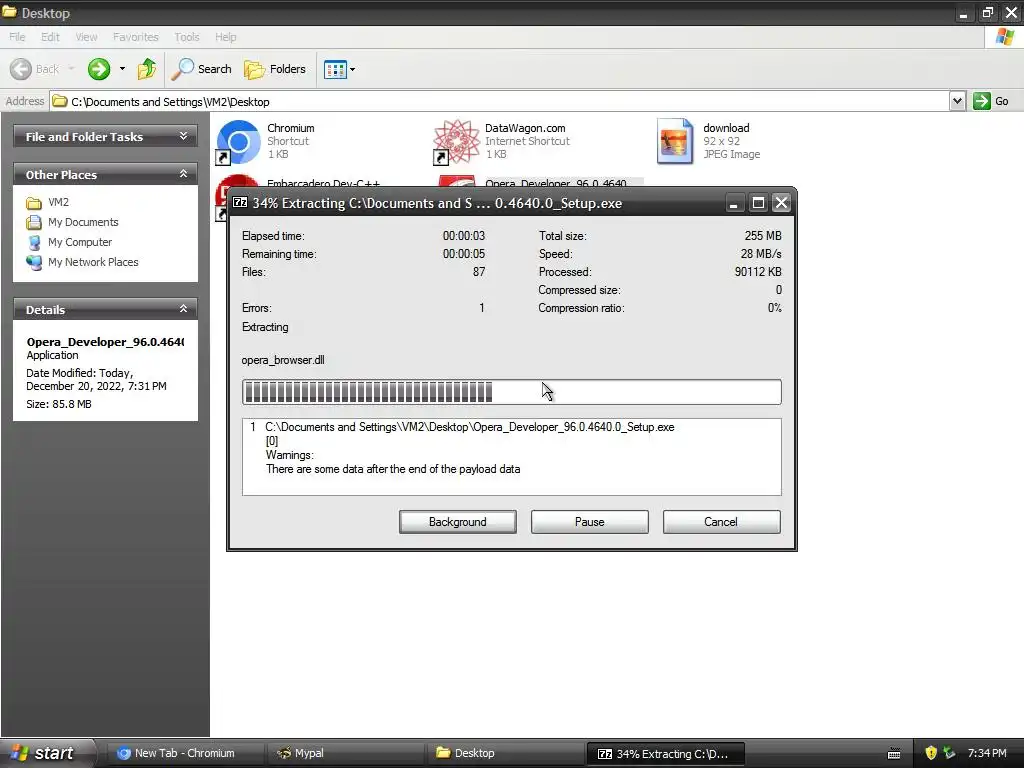1024x768 pixels.
Task: Click the Desktop folder icon in title bar
Action: [9, 12]
